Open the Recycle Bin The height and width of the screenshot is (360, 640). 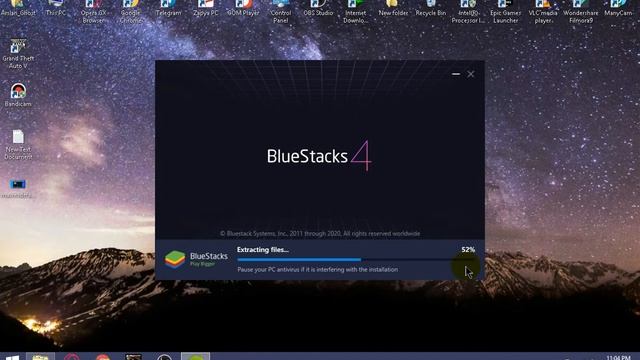pyautogui.click(x=431, y=8)
